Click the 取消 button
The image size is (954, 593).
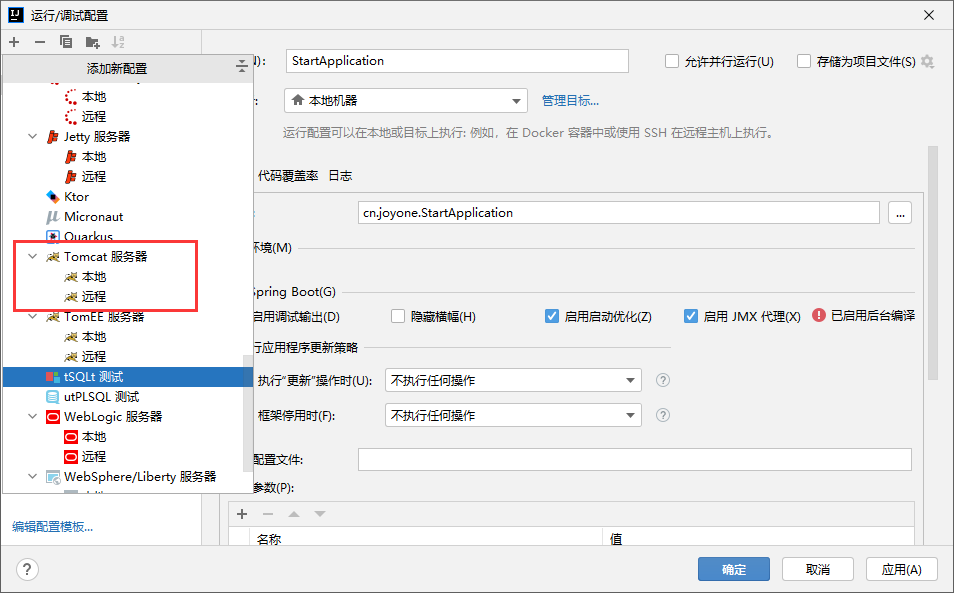click(x=818, y=569)
